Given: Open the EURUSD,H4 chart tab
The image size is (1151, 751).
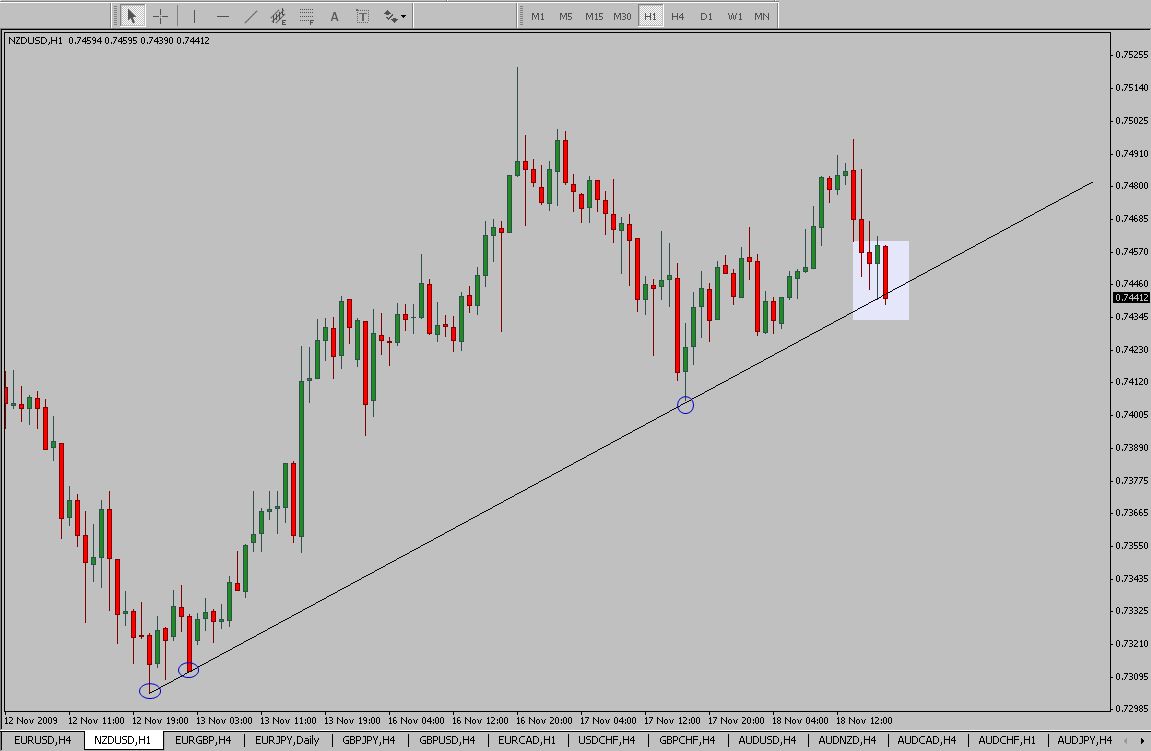Looking at the screenshot, I should tap(42, 740).
